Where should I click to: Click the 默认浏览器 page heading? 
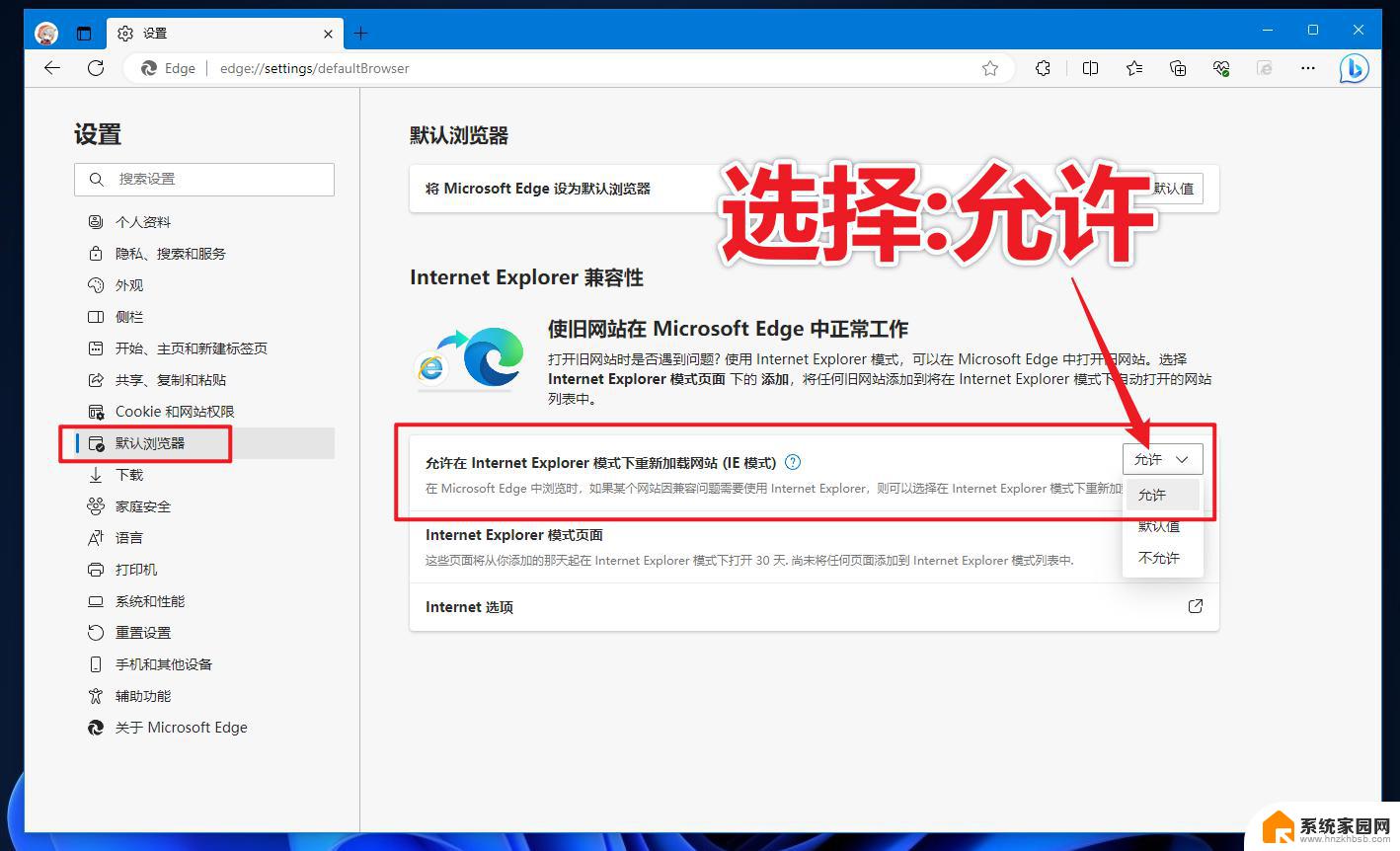459,135
